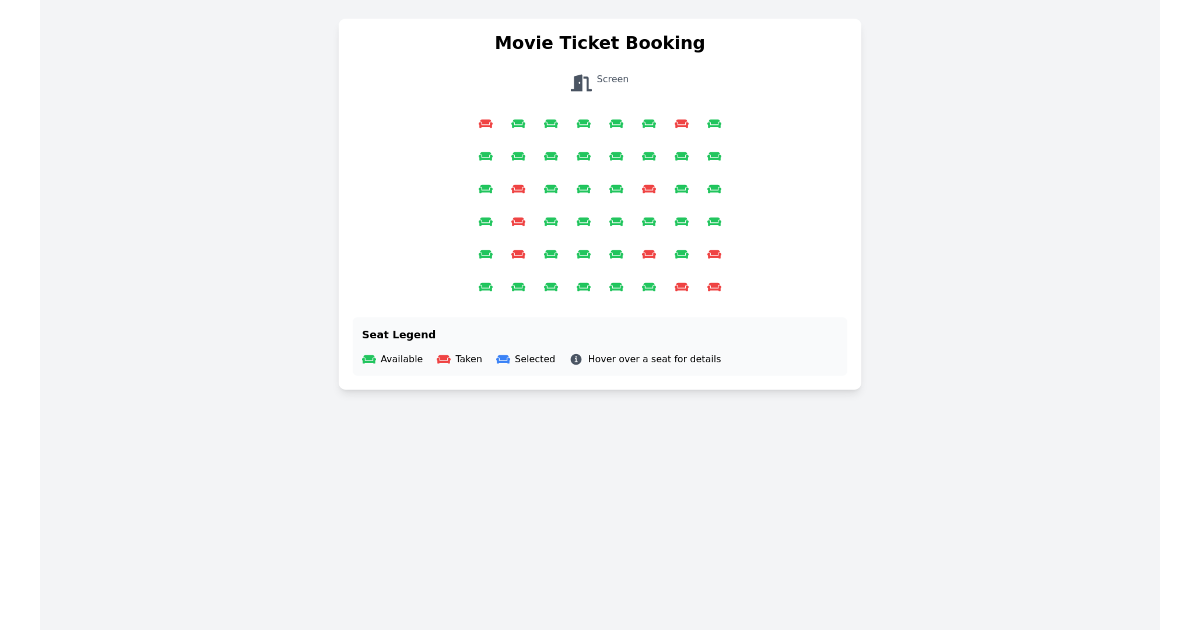Toggle selection of the first seat in row two
Screen dimensions: 1200x630
click(x=485, y=156)
